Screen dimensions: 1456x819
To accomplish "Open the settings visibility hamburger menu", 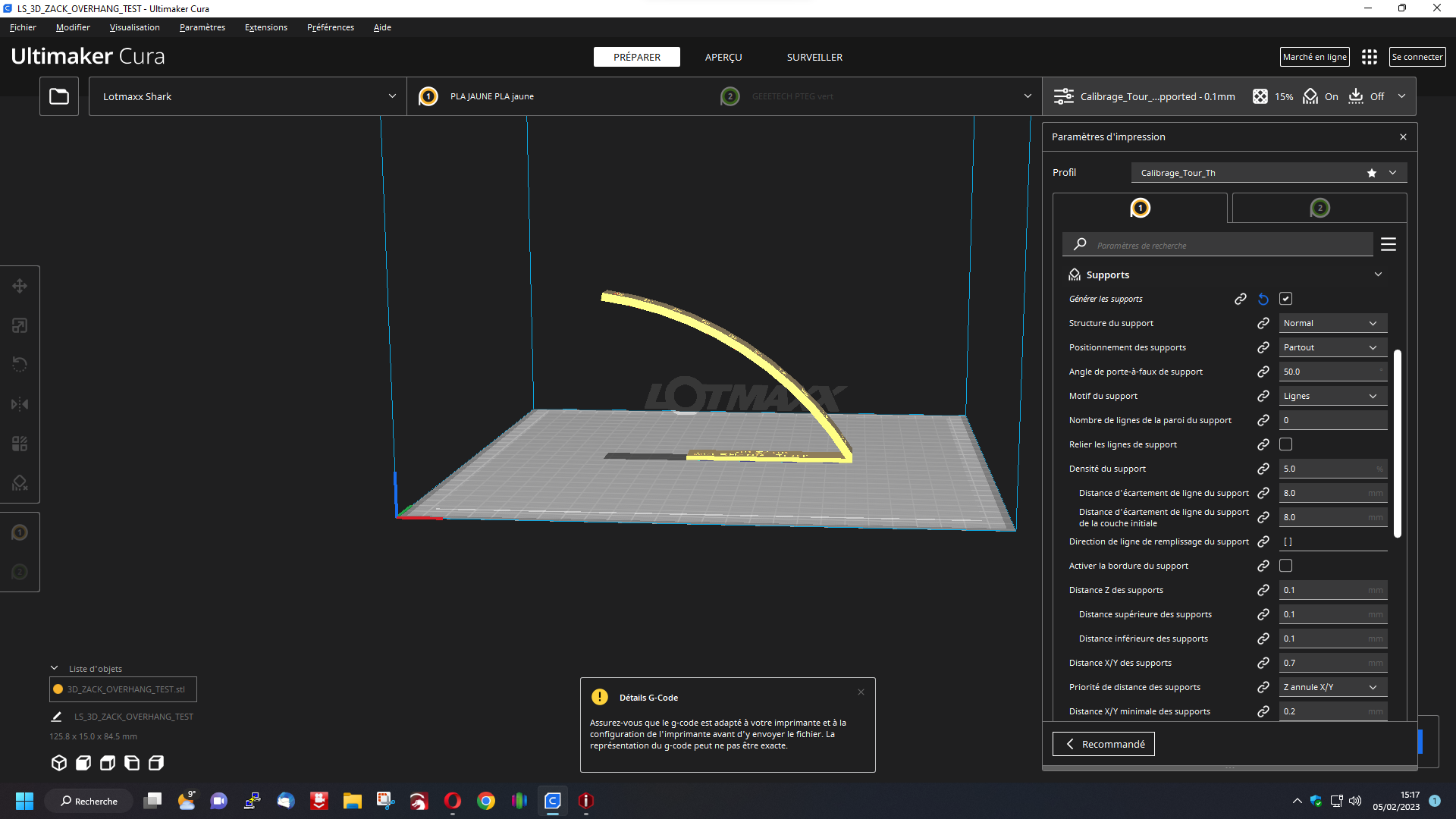I will point(1389,244).
